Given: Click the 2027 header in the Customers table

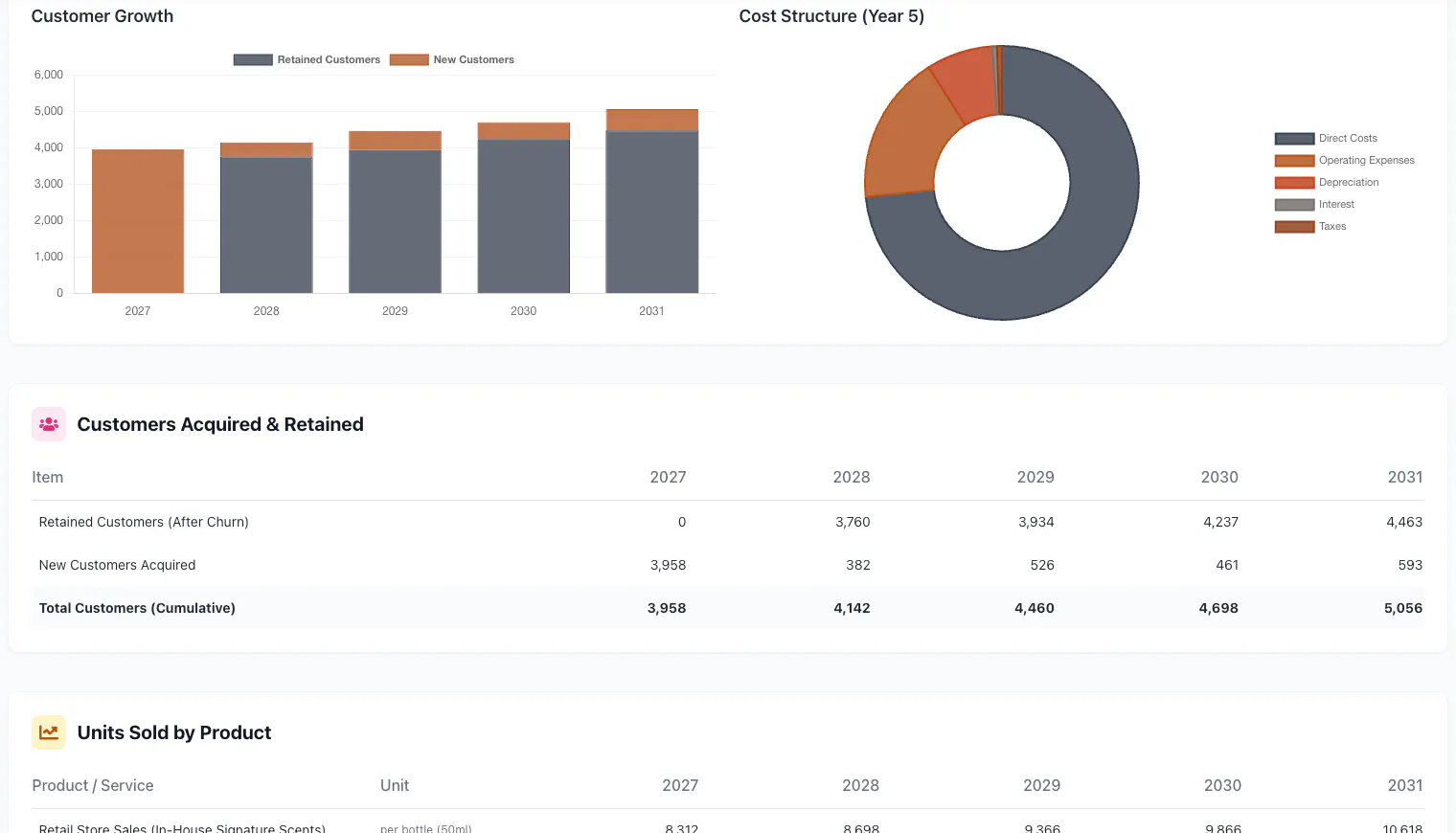Looking at the screenshot, I should click(668, 477).
